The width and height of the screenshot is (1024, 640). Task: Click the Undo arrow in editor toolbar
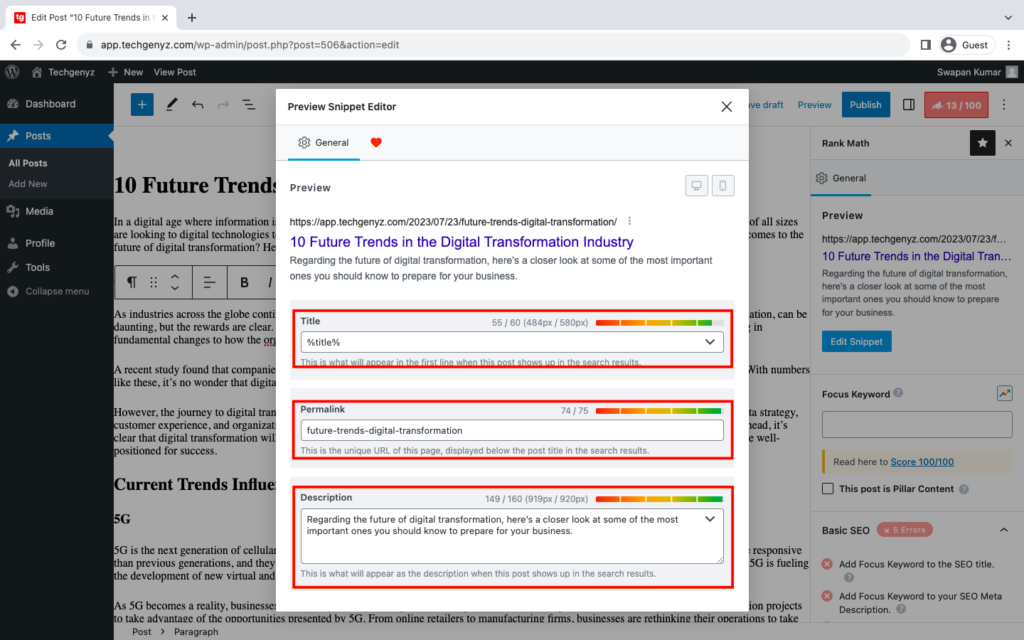coord(197,104)
